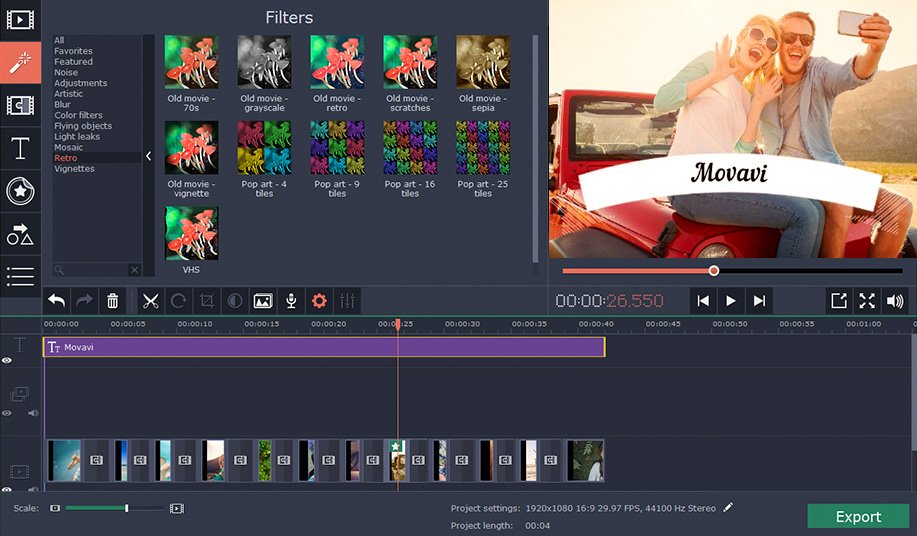Select the Blur filter category
The height and width of the screenshot is (536, 917).
coord(62,105)
